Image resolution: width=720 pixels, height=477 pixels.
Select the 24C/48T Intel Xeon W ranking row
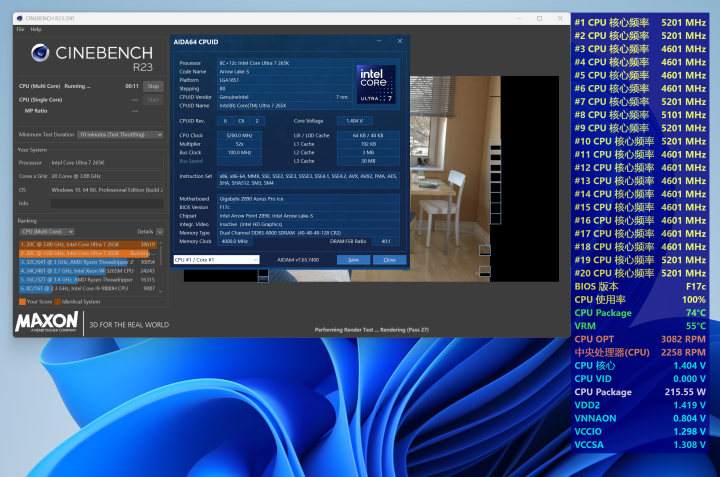[88, 271]
